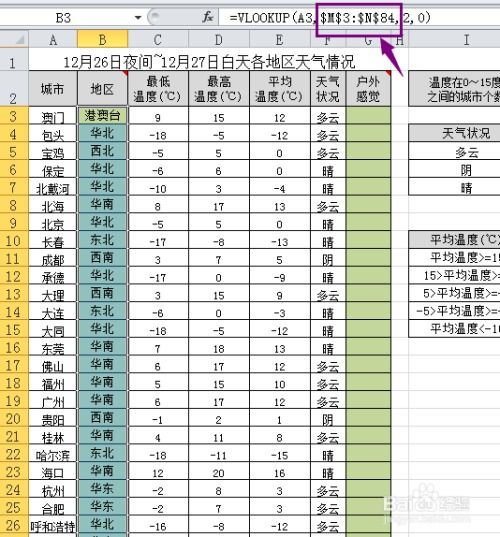Open the Name Box dropdown arrow
Viewport: 500px width, 537px height.
point(138,17)
